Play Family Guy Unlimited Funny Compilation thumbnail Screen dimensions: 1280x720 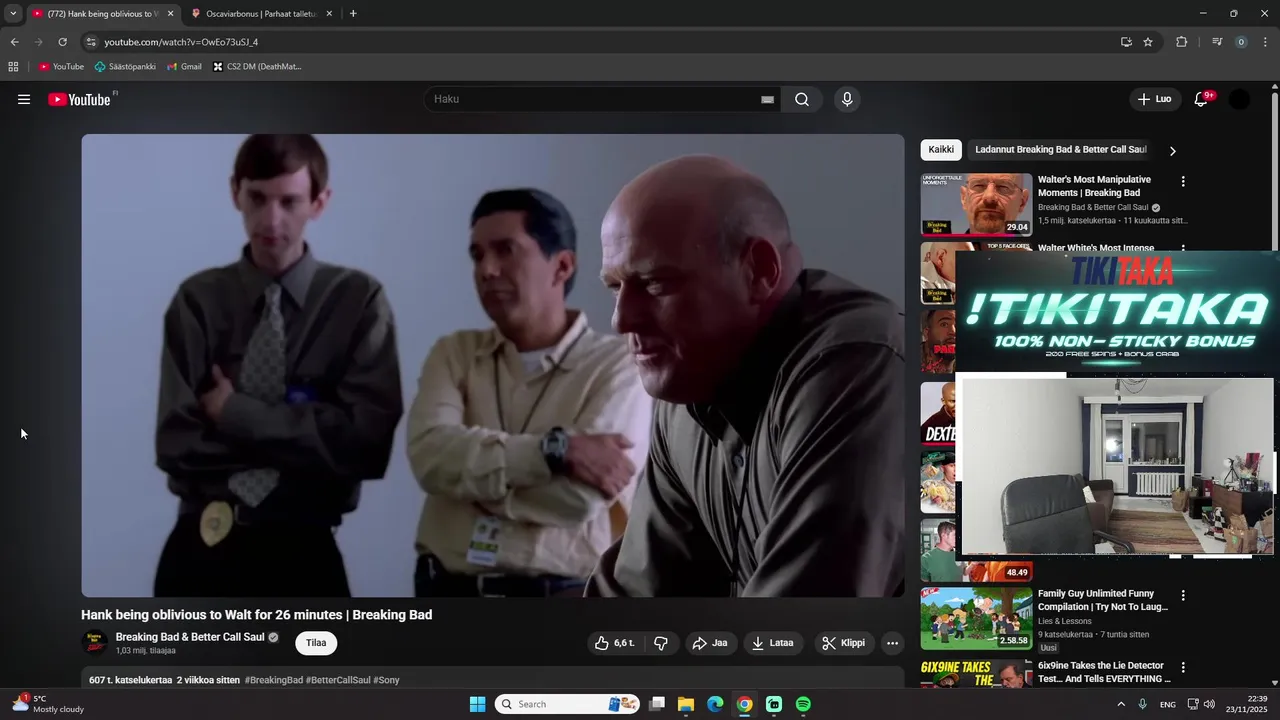pos(976,618)
